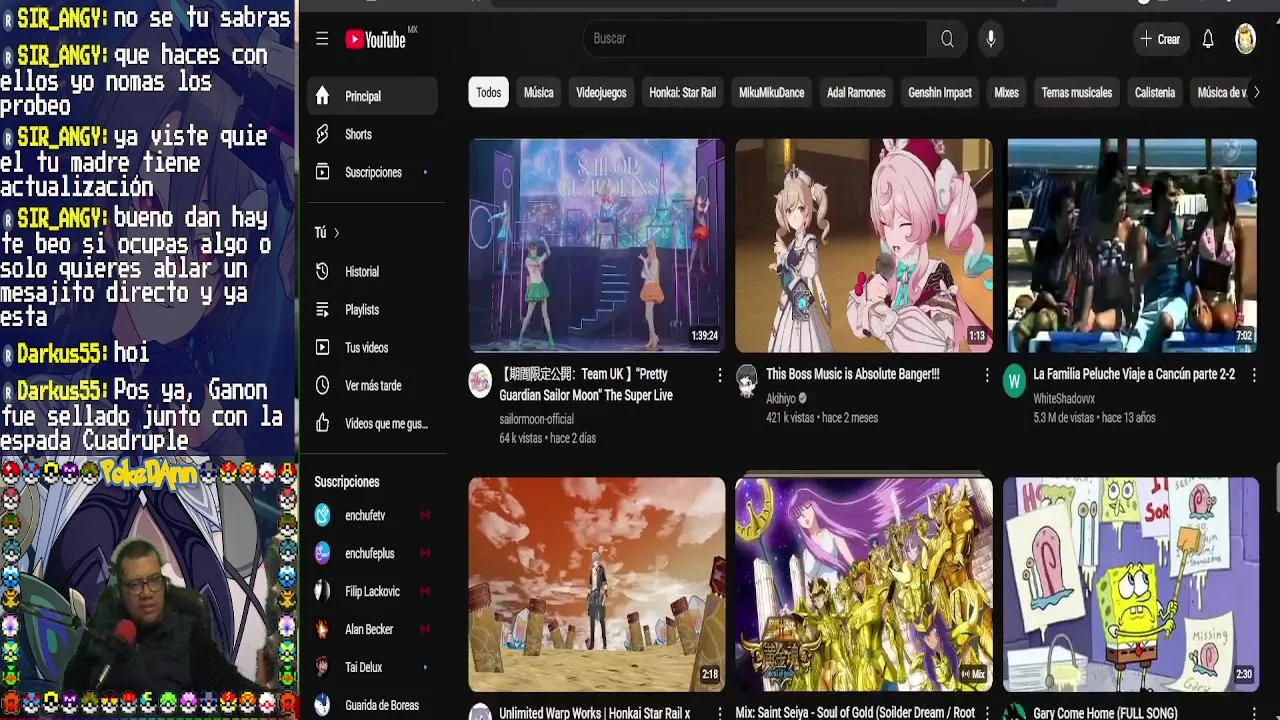
Task: Select the Calistenia filter chip
Action: point(1154,92)
